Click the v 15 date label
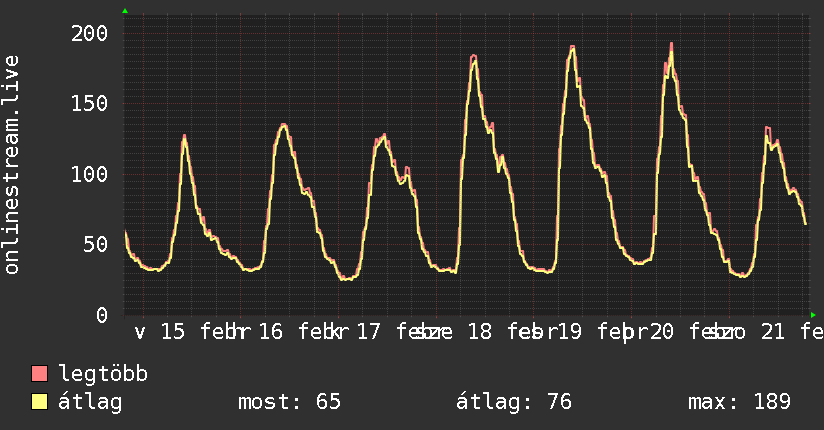 pyautogui.click(x=160, y=332)
